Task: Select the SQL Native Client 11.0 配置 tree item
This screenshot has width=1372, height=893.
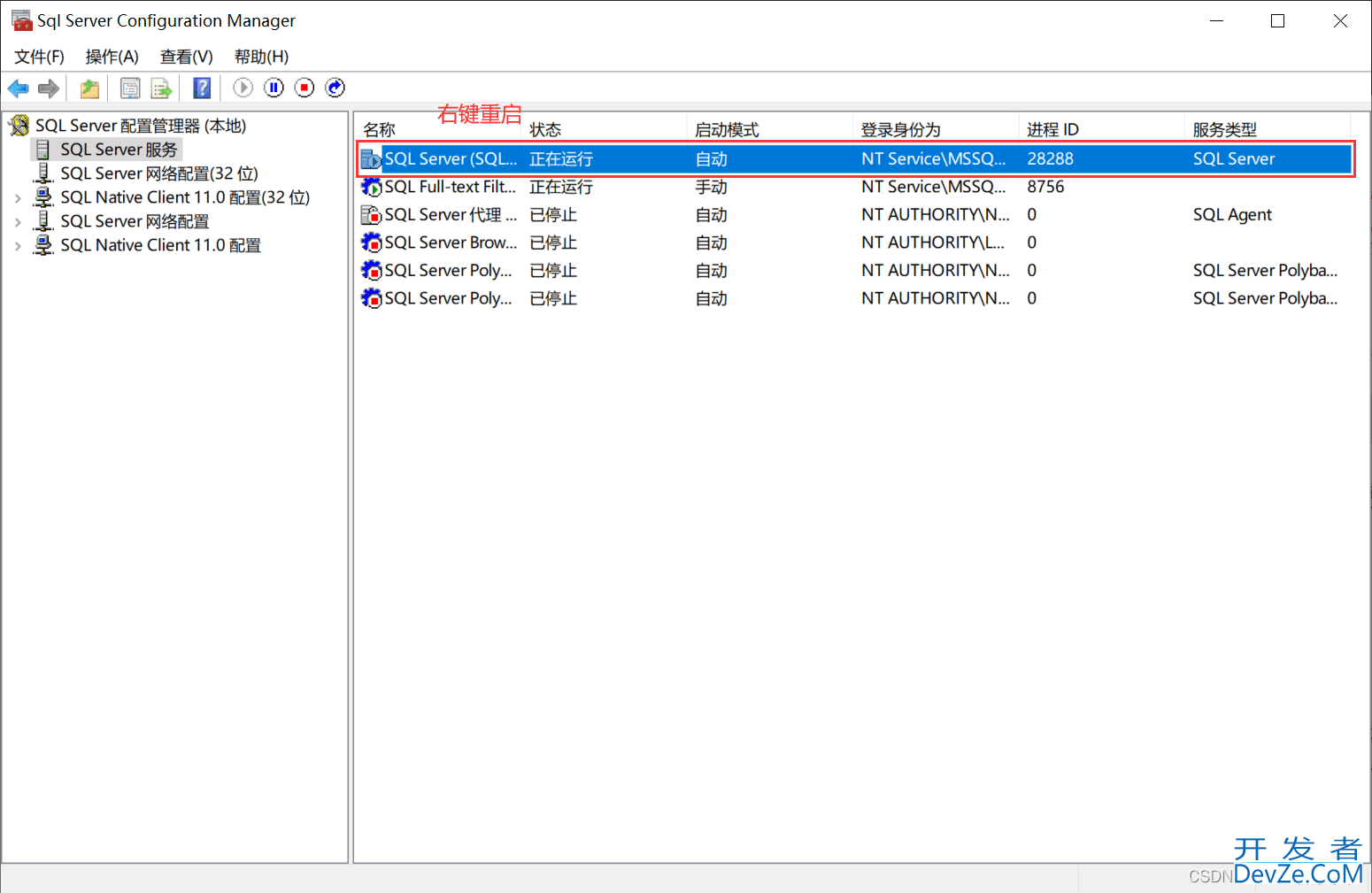Action: 160,245
